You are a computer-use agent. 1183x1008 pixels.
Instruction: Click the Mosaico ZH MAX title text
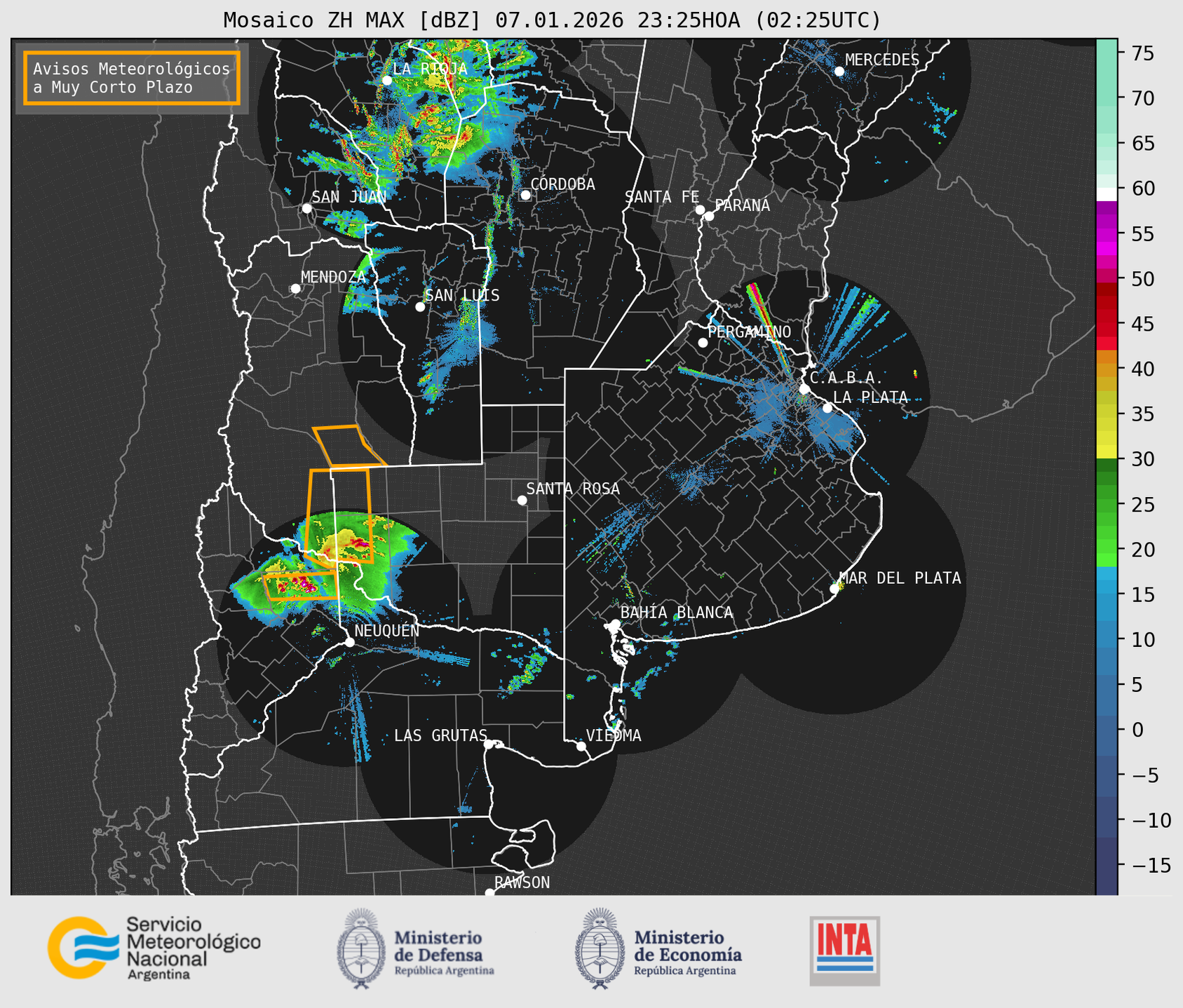coord(551,20)
